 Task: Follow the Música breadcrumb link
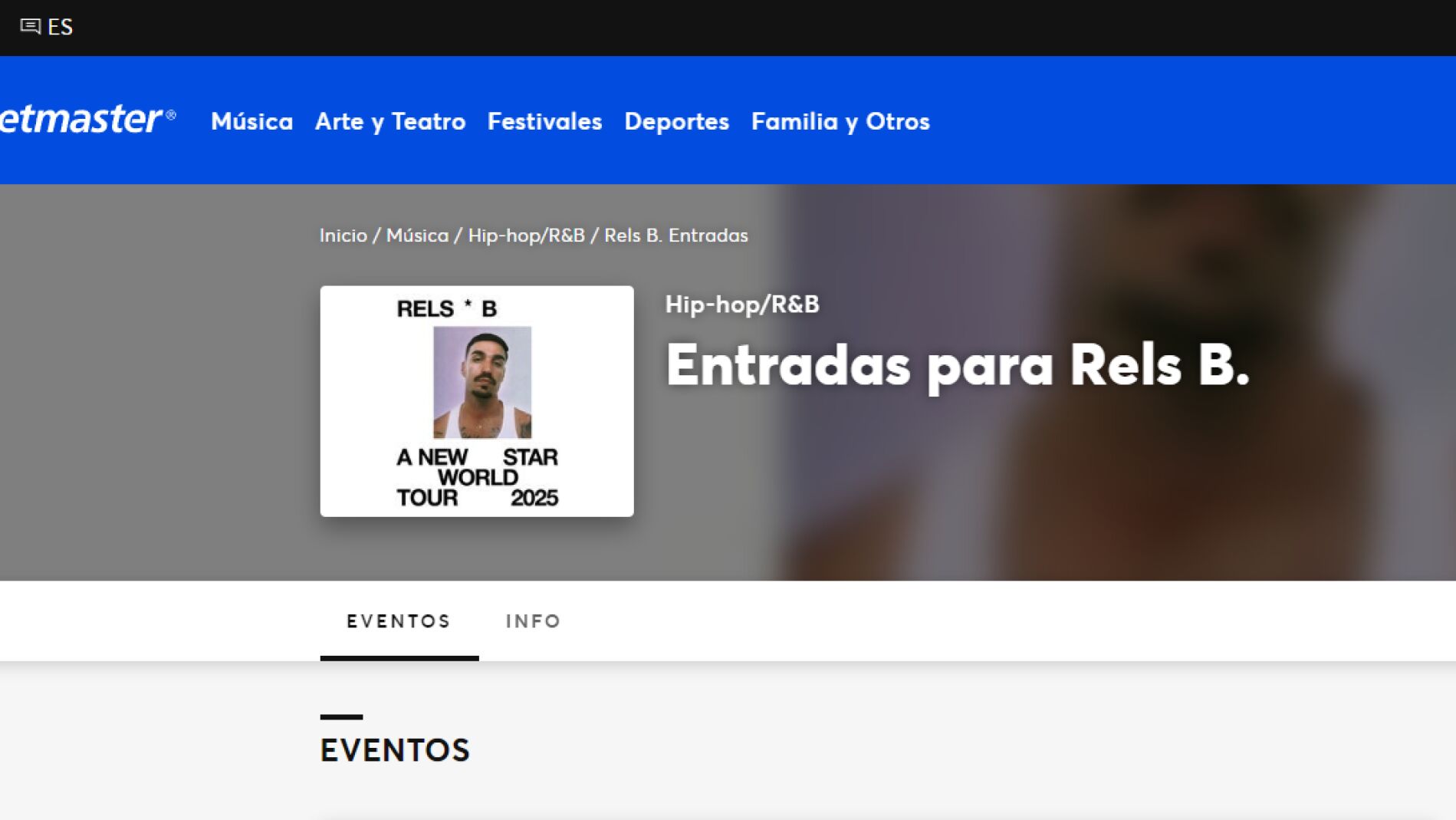tap(417, 235)
